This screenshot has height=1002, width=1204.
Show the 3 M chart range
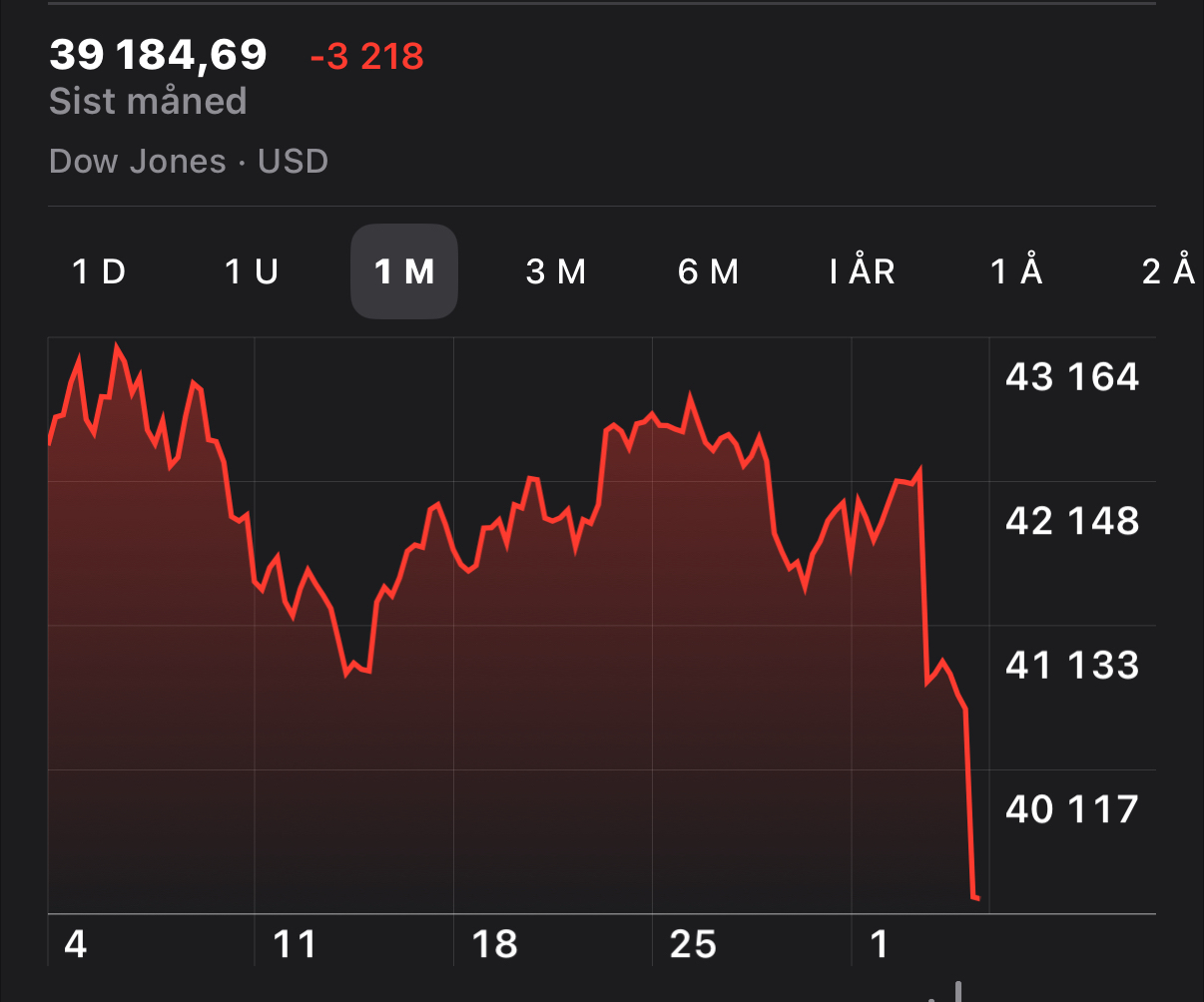556,271
